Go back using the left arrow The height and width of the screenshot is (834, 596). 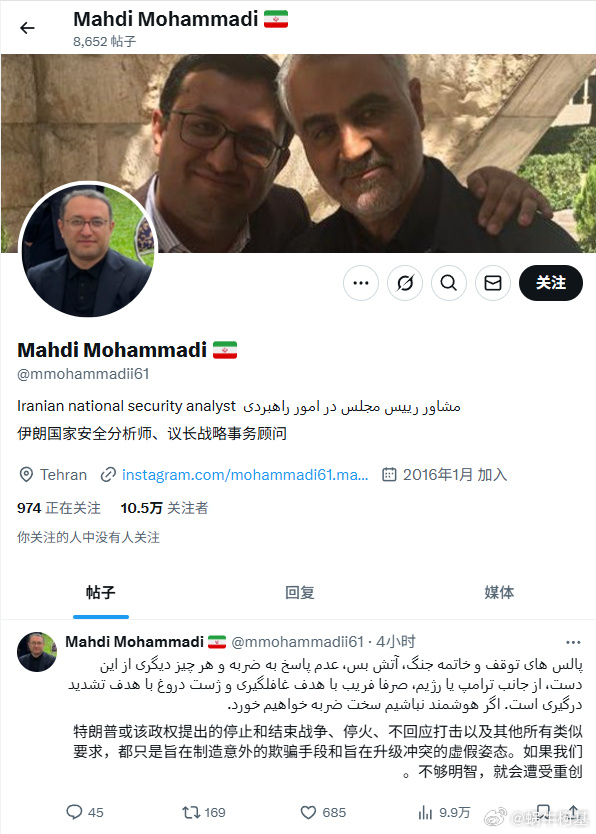point(27,28)
